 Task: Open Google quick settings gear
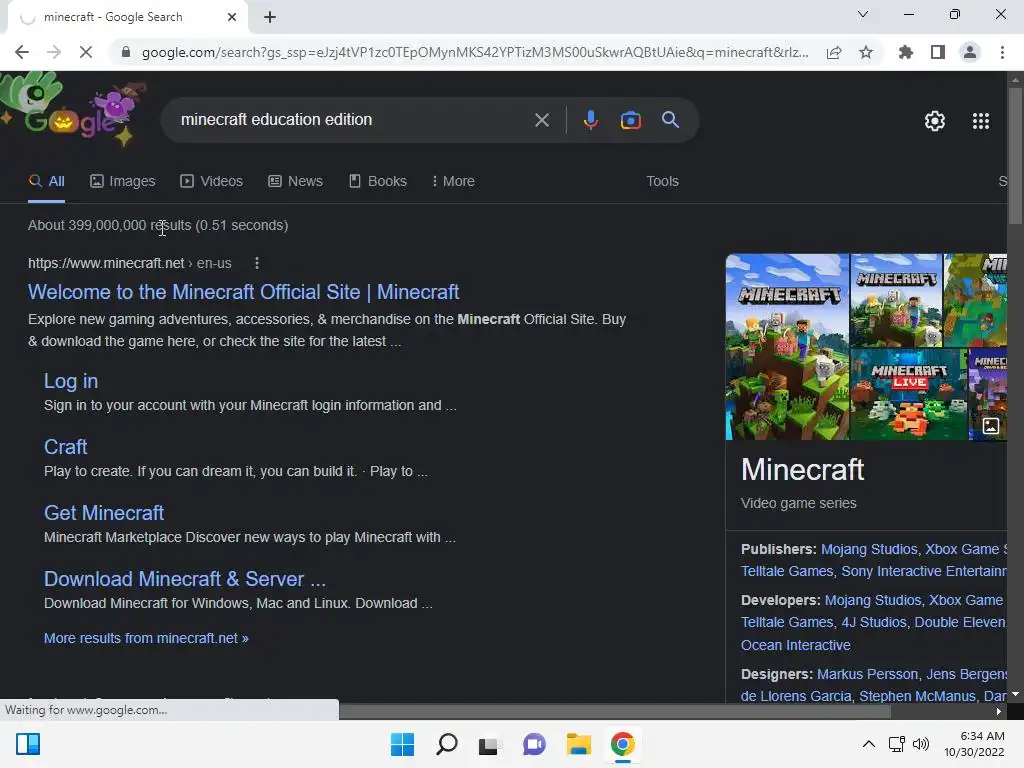pos(935,121)
